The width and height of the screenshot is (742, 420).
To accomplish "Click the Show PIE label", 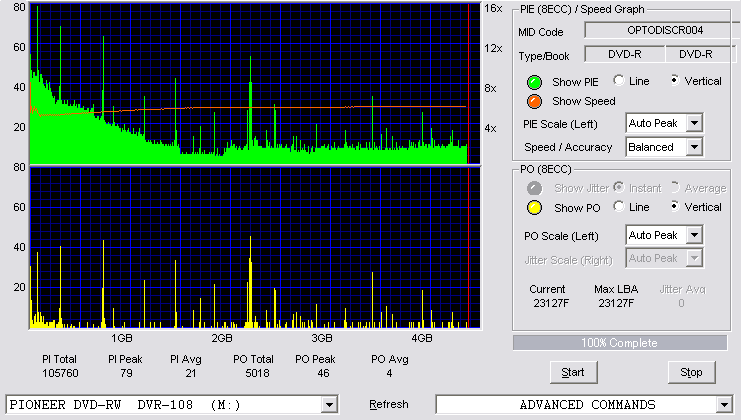I will tap(575, 82).
